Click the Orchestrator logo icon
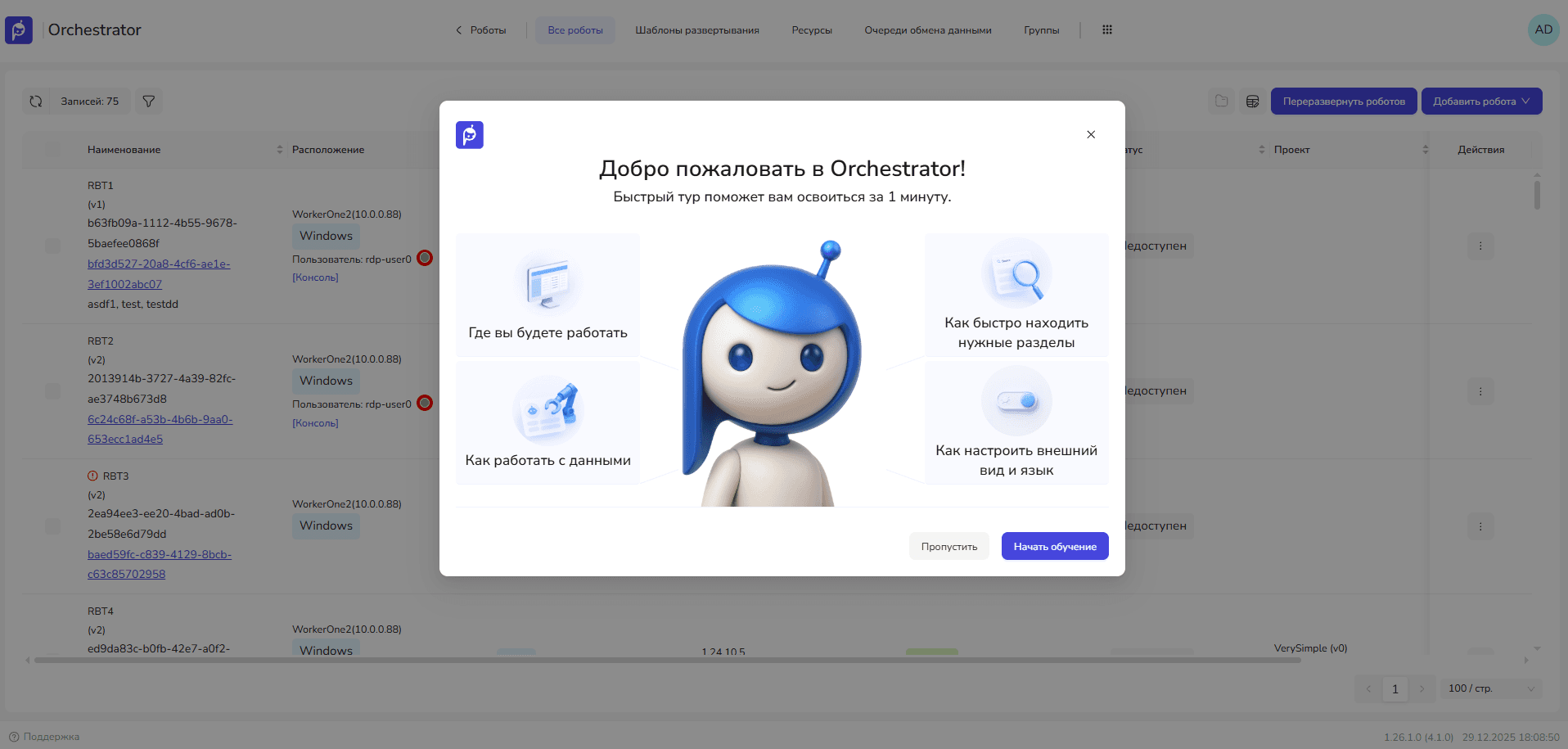 pyautogui.click(x=19, y=30)
